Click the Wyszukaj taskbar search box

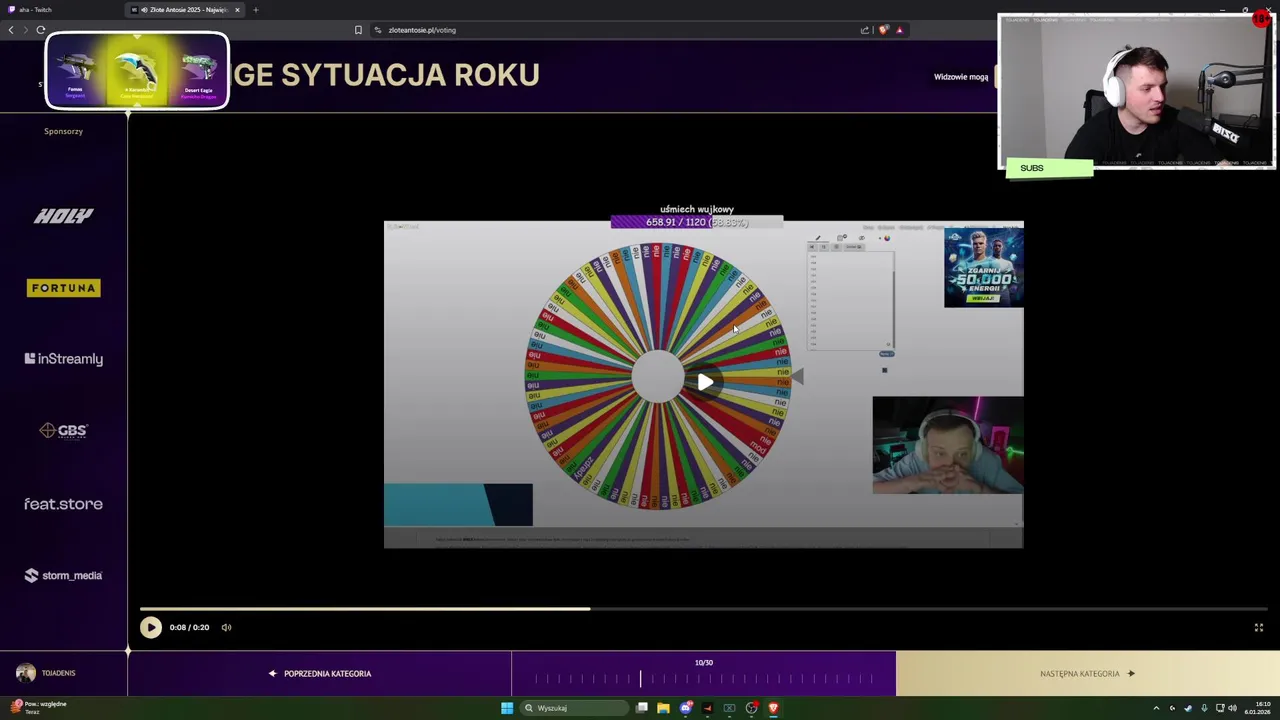click(574, 708)
